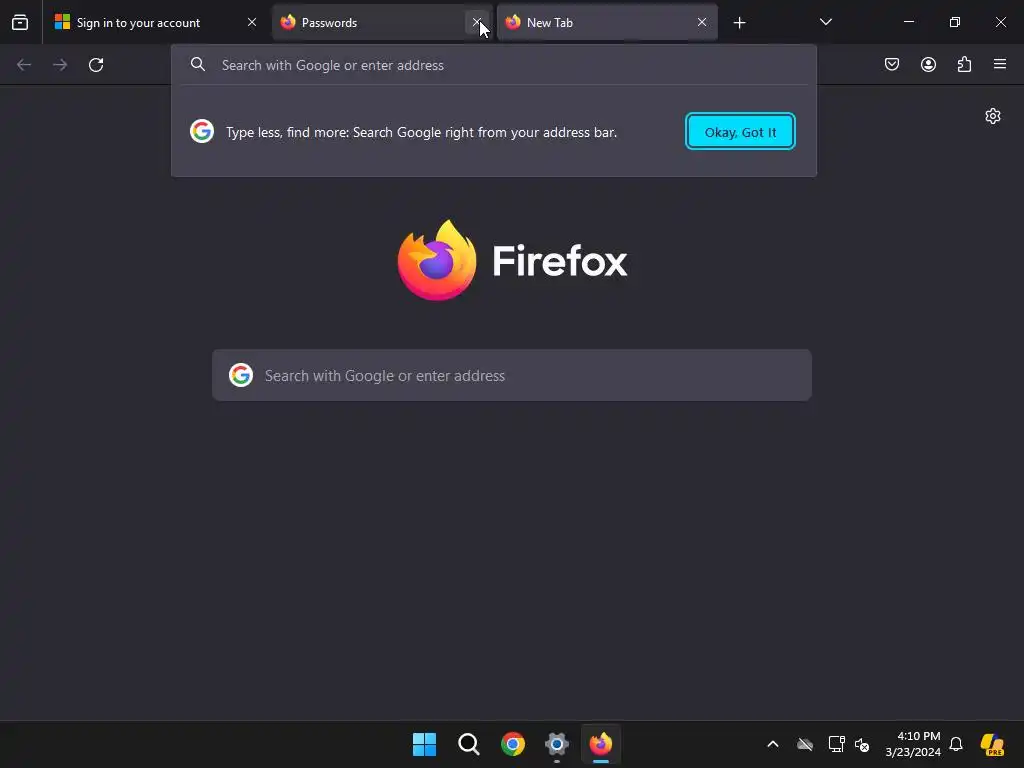Viewport: 1024px width, 768px height.
Task: Close the Firefox window
Action: coord(1000,22)
